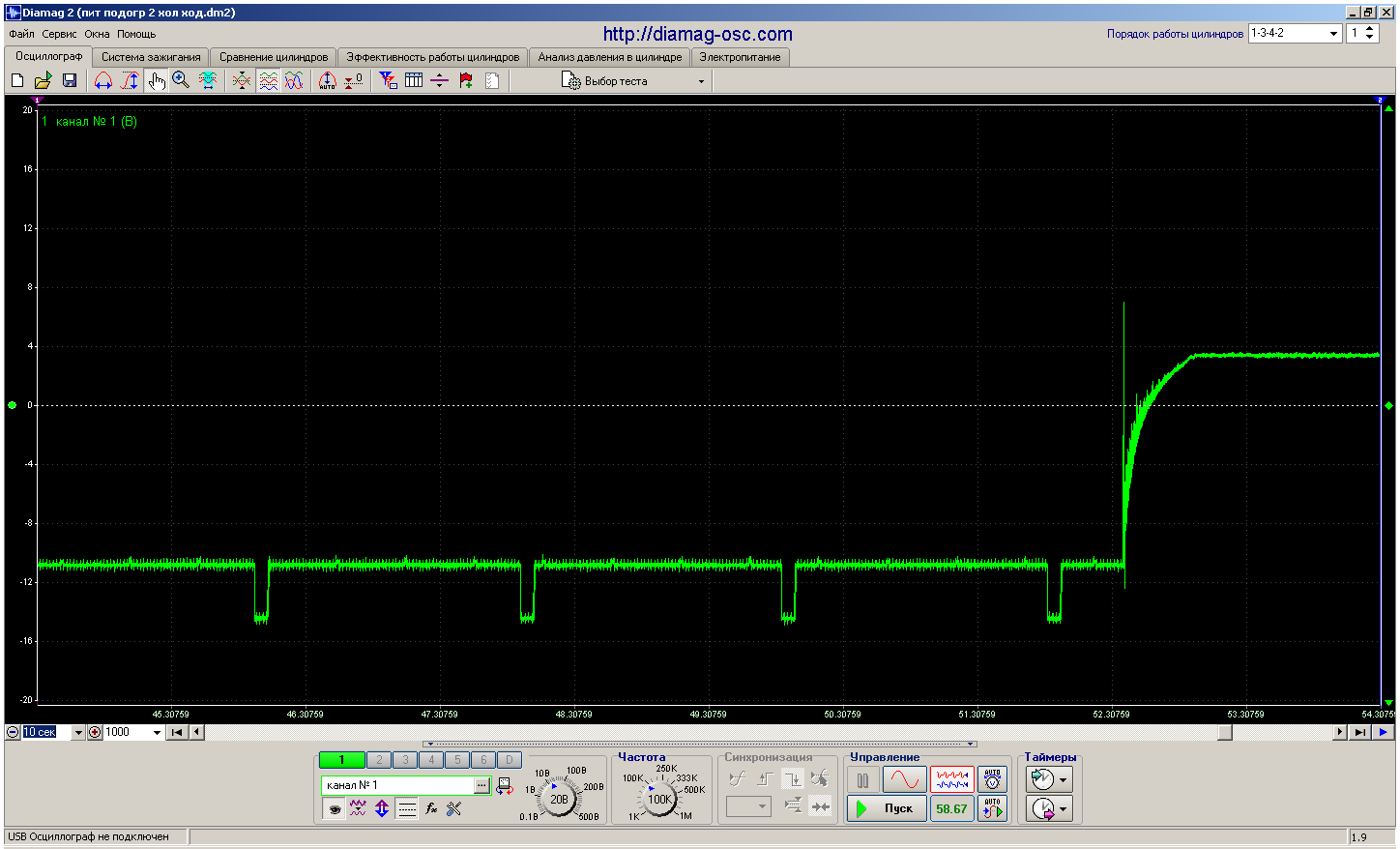Click the purple waveform filter icon
This screenshot has height=849, width=1400.
point(358,809)
